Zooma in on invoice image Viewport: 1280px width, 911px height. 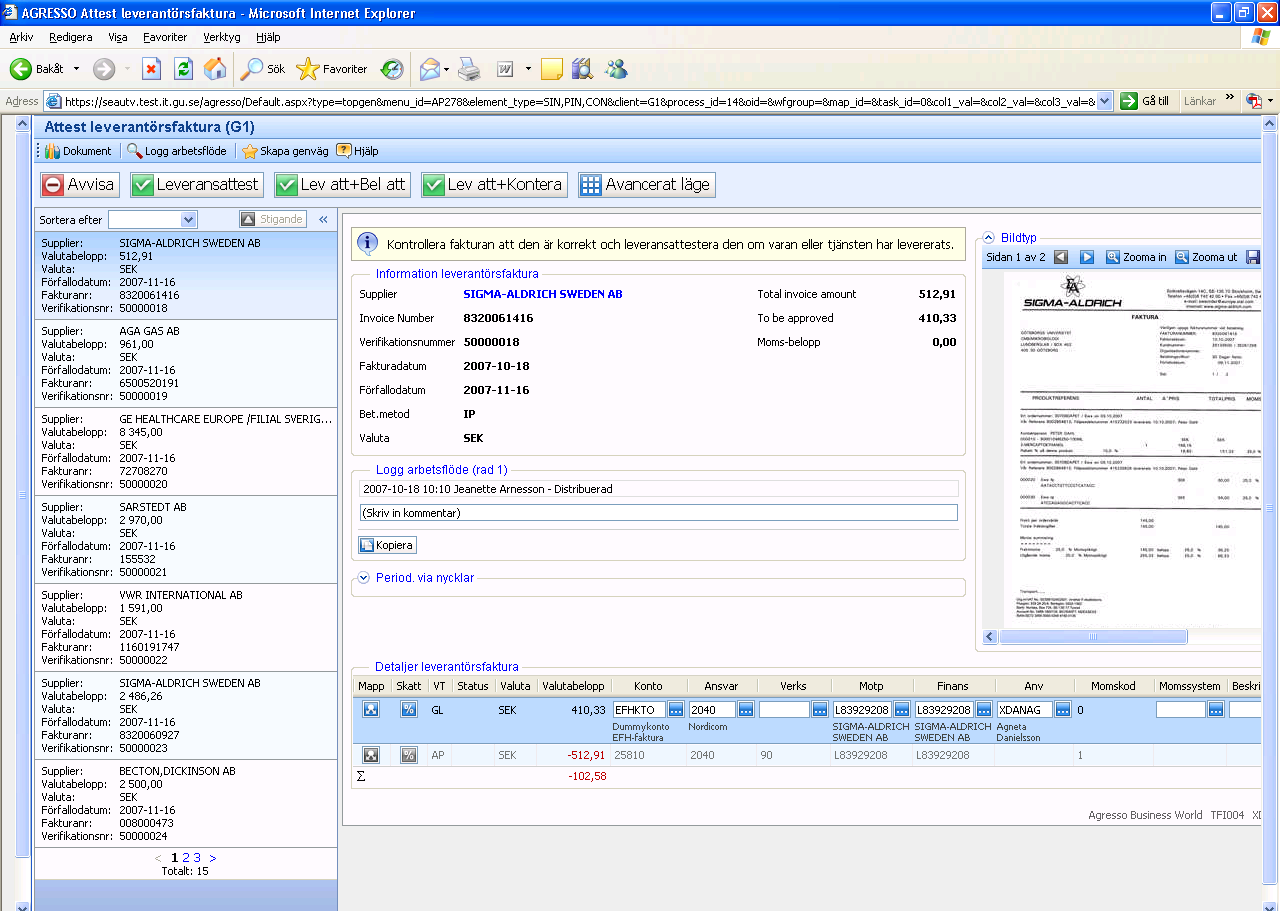coord(1136,257)
